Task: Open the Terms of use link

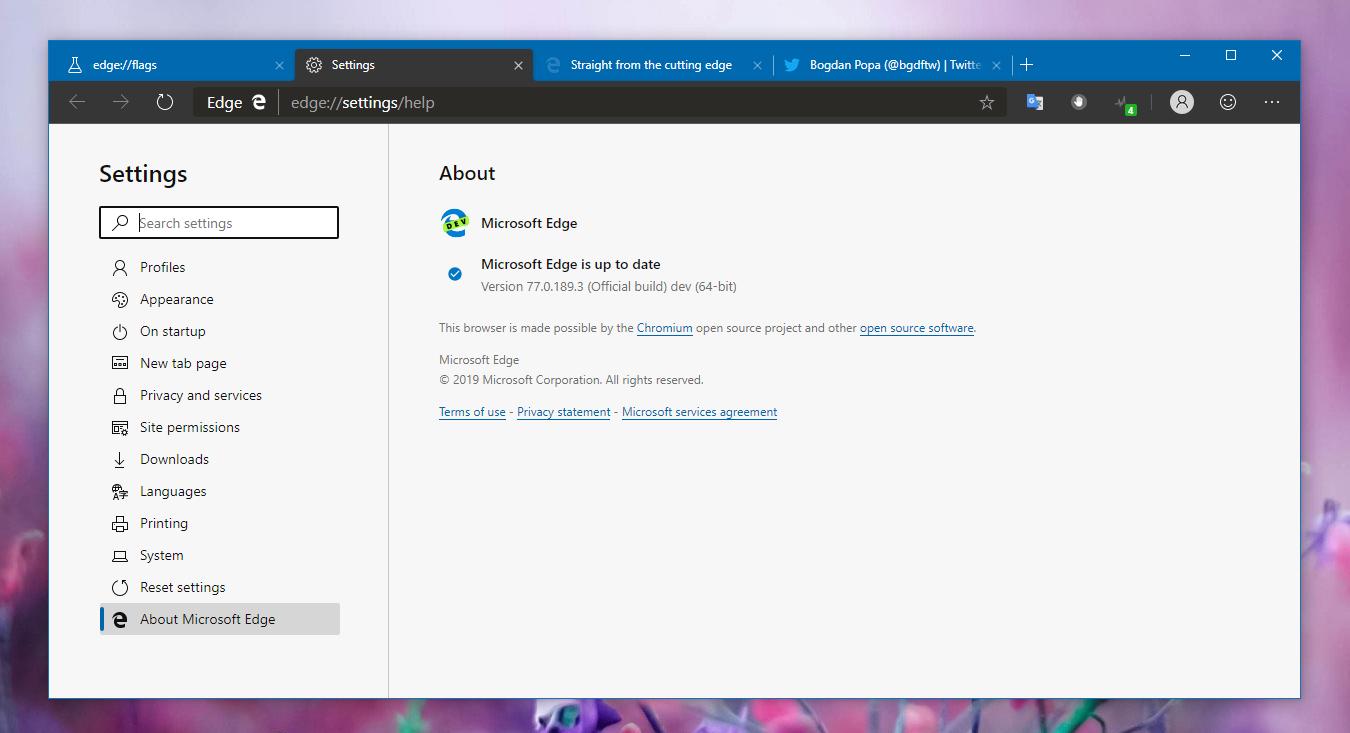Action: 472,412
